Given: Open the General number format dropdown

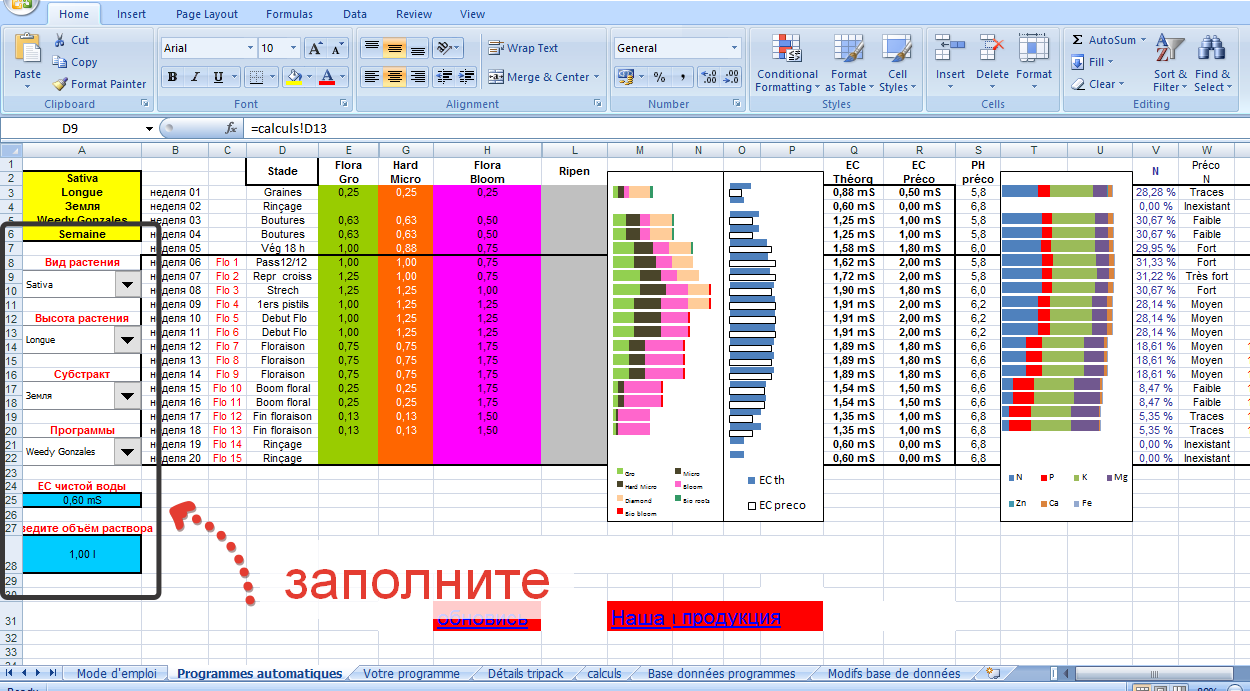Looking at the screenshot, I should 734,48.
